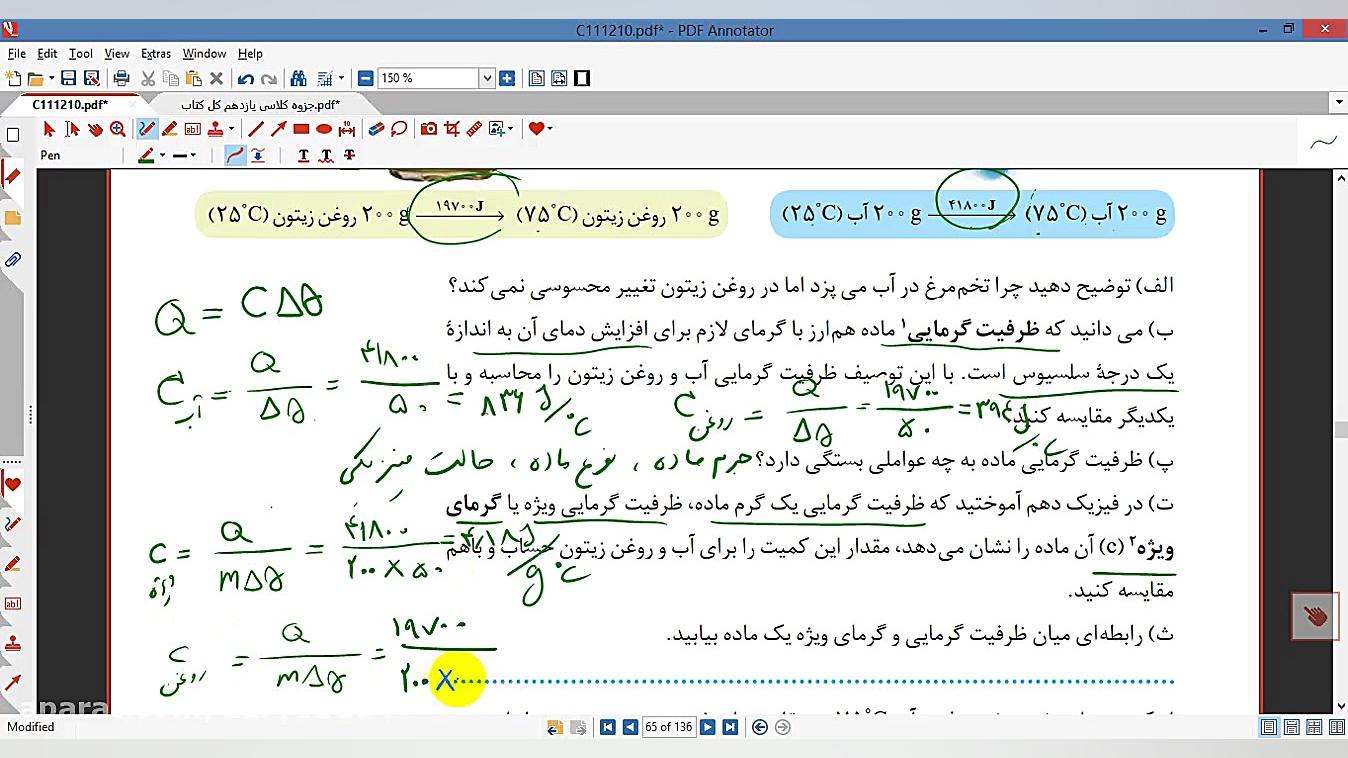Select the Eraser tool

tap(376, 129)
